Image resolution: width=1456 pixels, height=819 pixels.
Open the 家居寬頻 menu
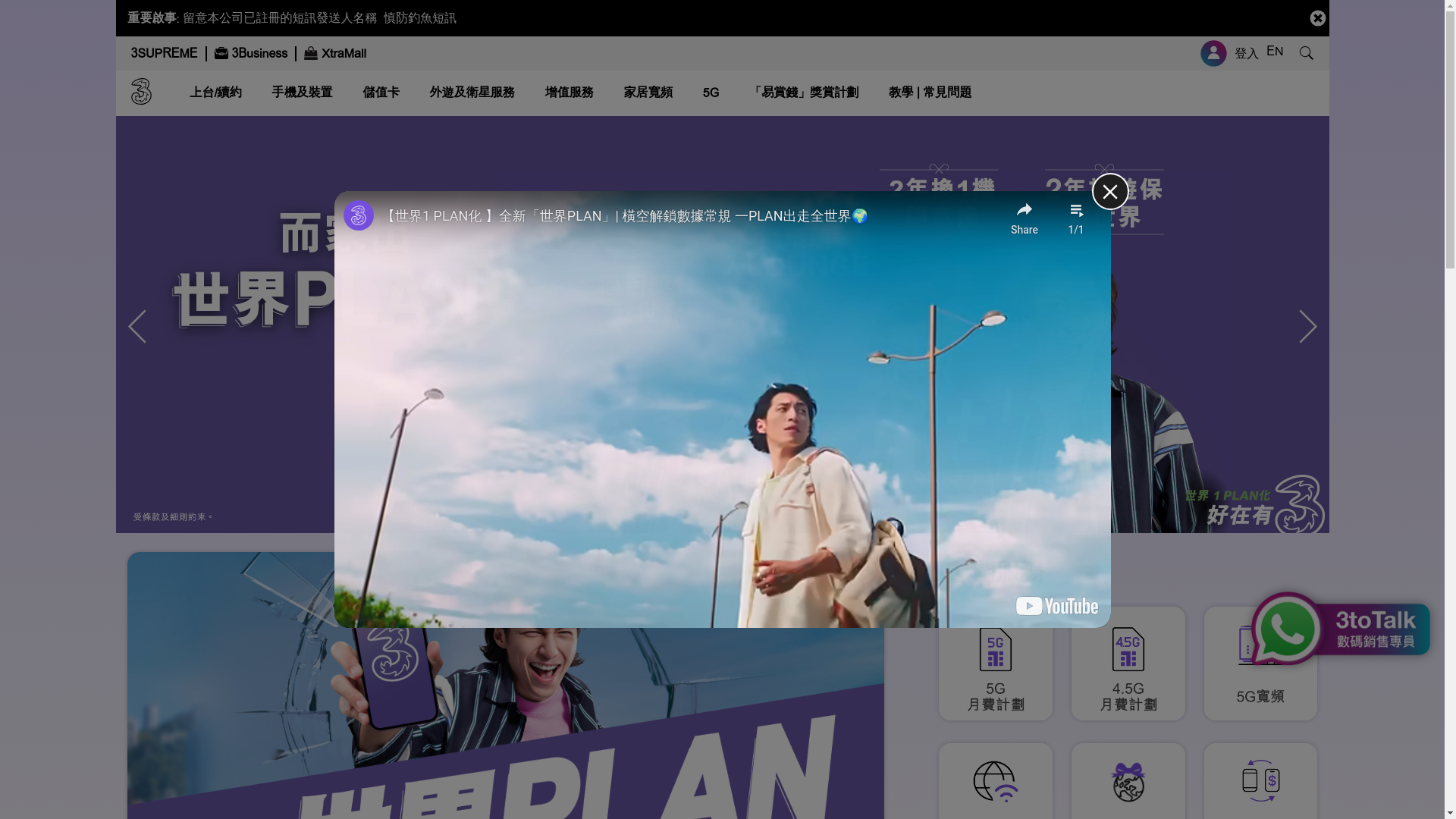pos(648,93)
